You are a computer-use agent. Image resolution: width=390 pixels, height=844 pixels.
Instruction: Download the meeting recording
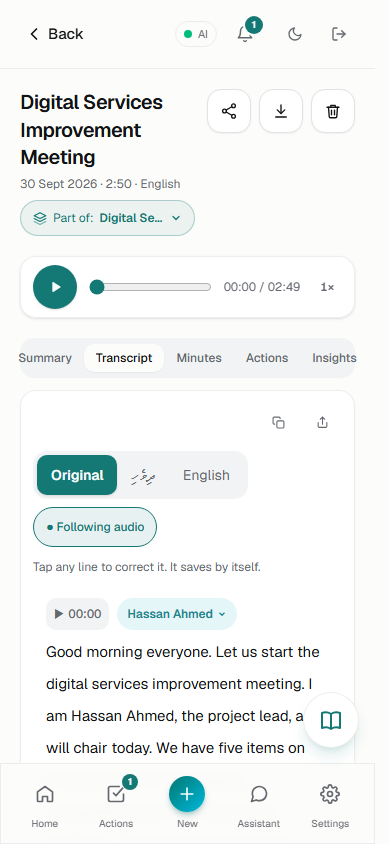tap(281, 111)
